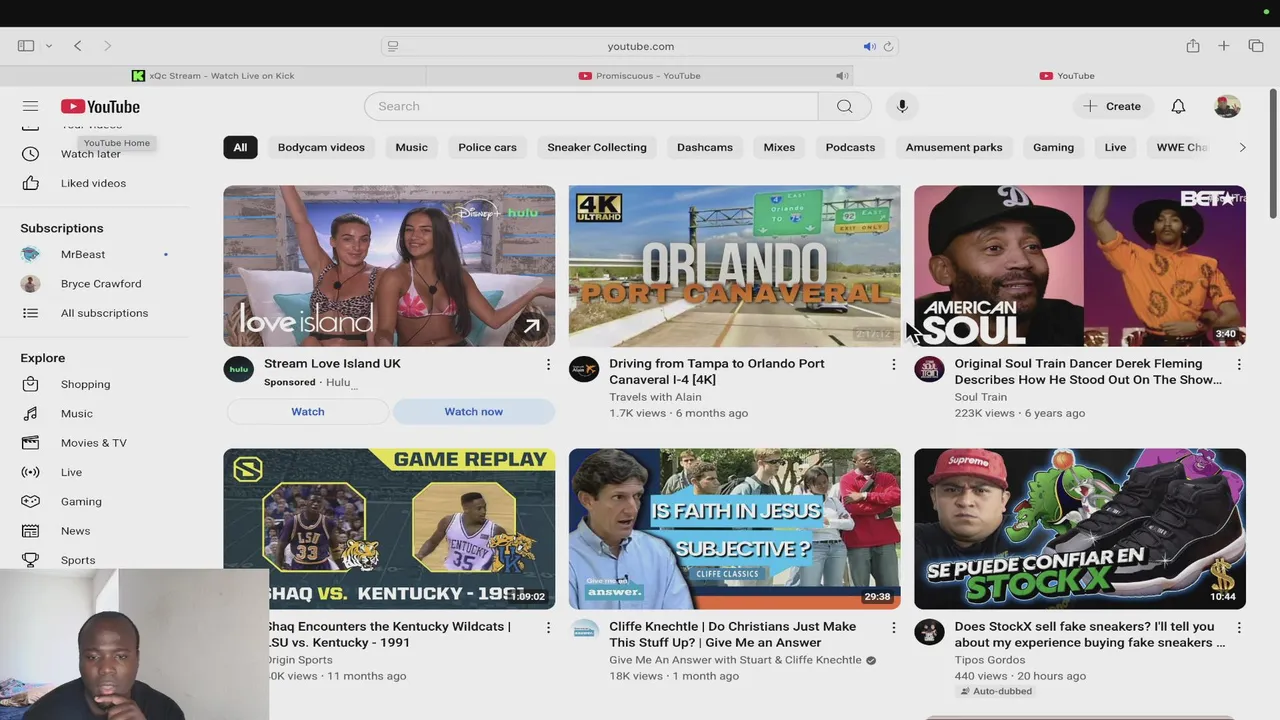Open the account avatar menu

[1227, 106]
